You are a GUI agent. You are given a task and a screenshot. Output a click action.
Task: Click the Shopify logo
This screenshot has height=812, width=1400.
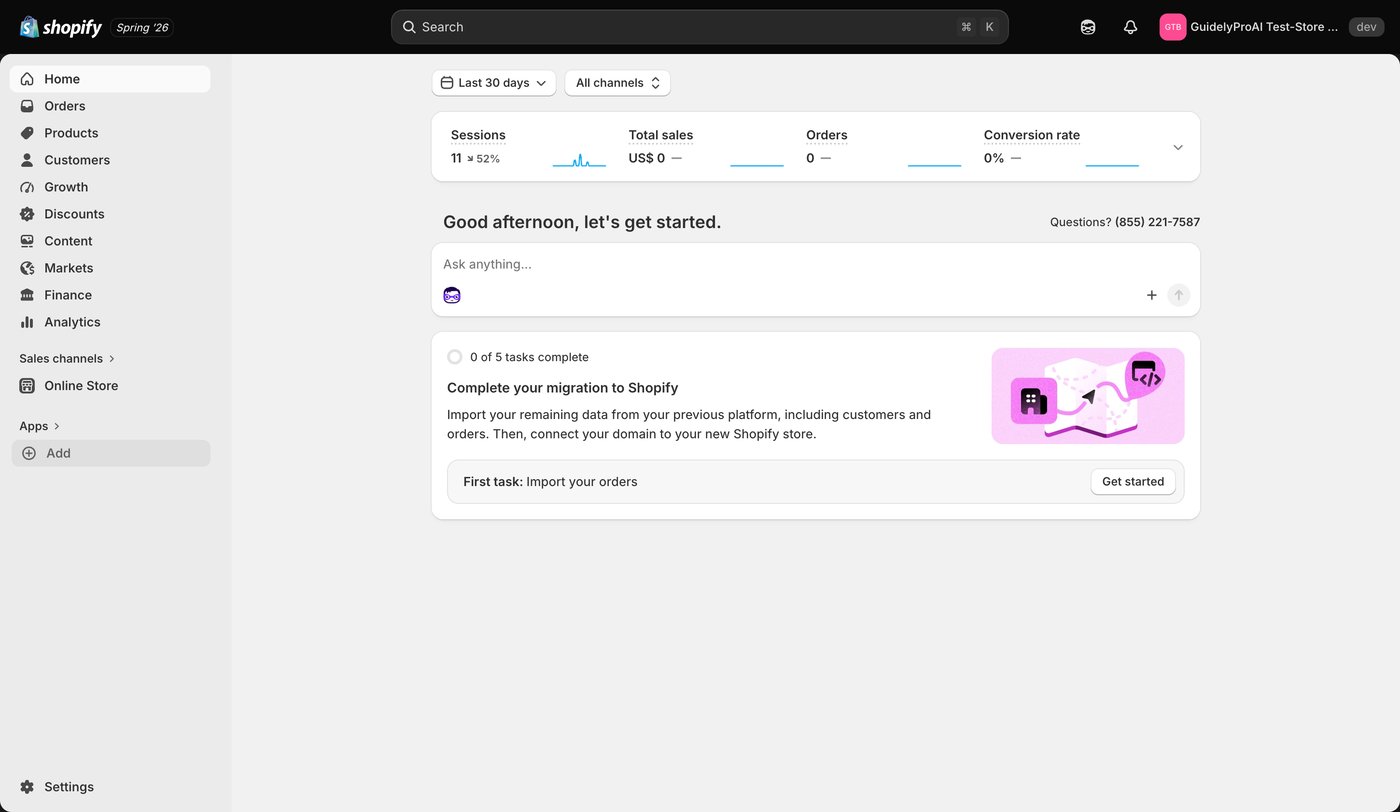61,27
